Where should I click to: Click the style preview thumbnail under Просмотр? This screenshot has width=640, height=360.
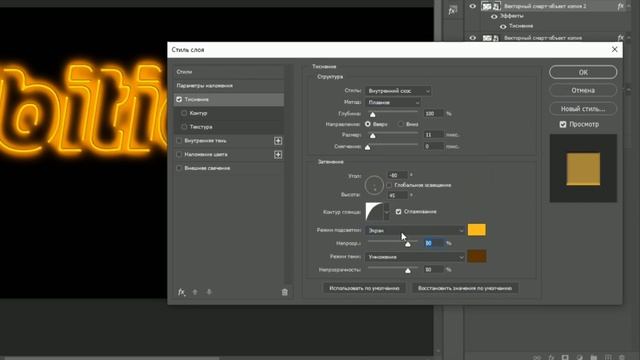pos(583,169)
